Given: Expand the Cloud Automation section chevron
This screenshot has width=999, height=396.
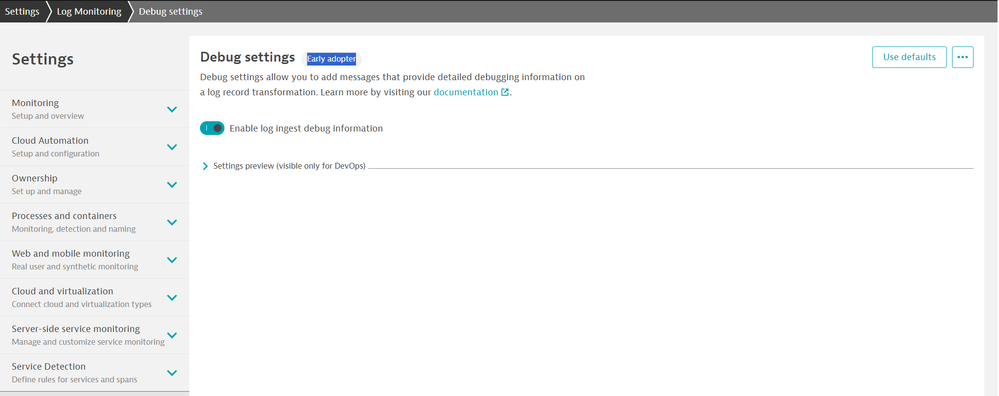Looking at the screenshot, I should [x=171, y=146].
